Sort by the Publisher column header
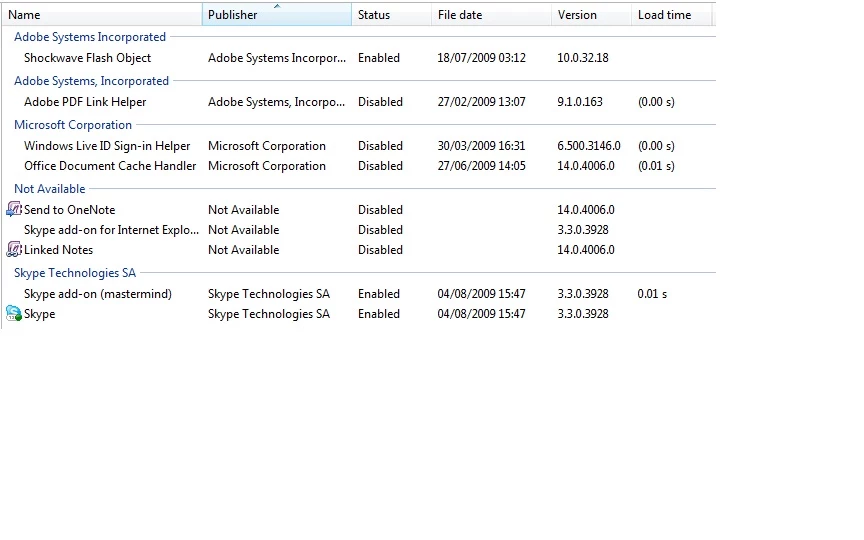 pos(277,15)
